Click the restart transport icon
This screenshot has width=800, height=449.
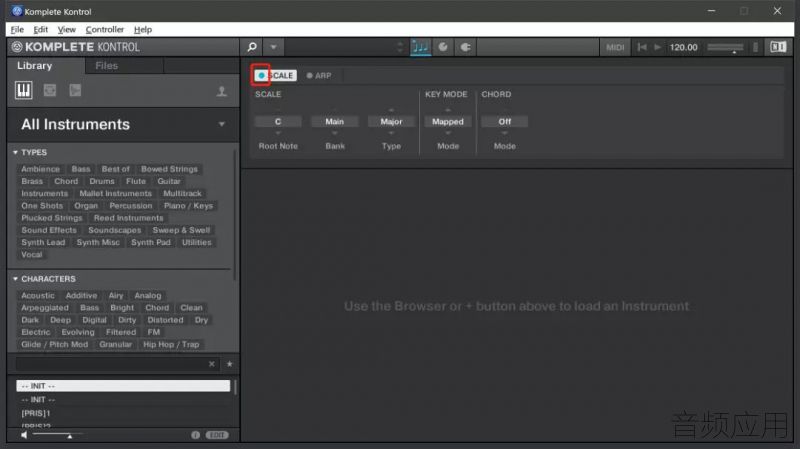[642, 47]
